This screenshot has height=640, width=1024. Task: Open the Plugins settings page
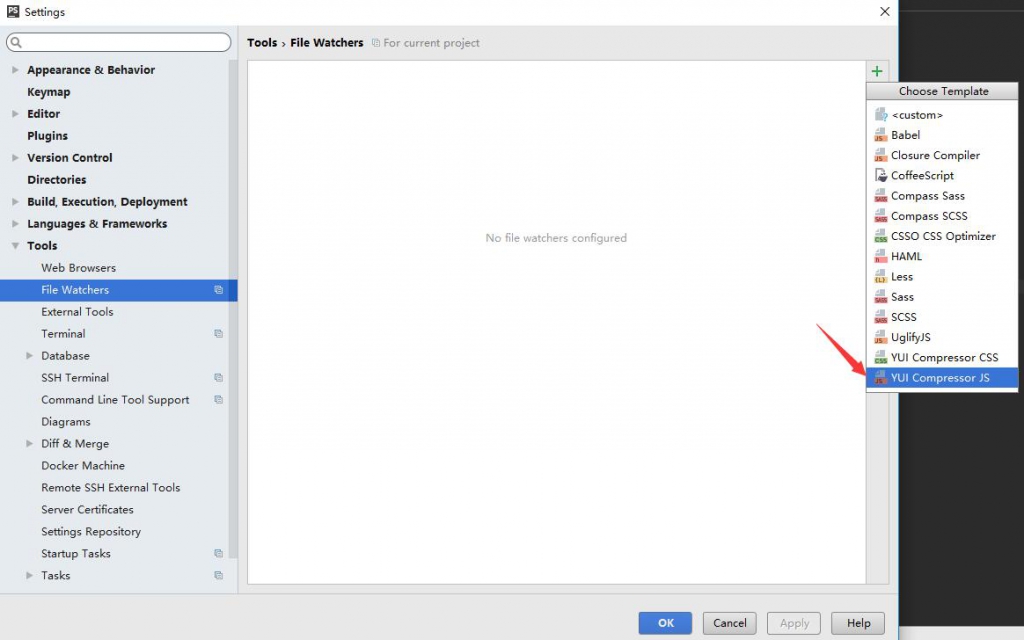[x=47, y=136]
